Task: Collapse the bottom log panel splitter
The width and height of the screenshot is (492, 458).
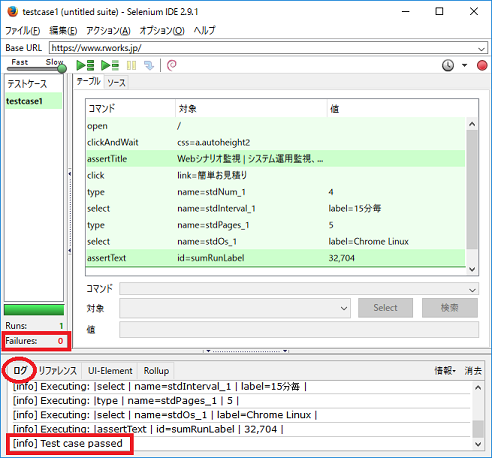Action: tap(246, 351)
